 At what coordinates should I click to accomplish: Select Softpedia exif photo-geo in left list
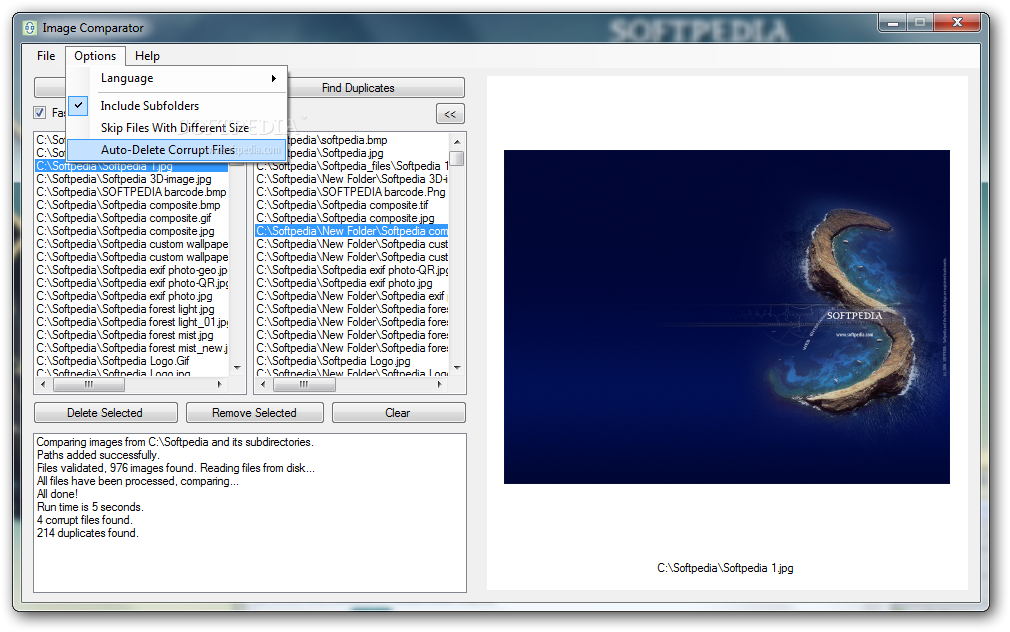(132, 270)
